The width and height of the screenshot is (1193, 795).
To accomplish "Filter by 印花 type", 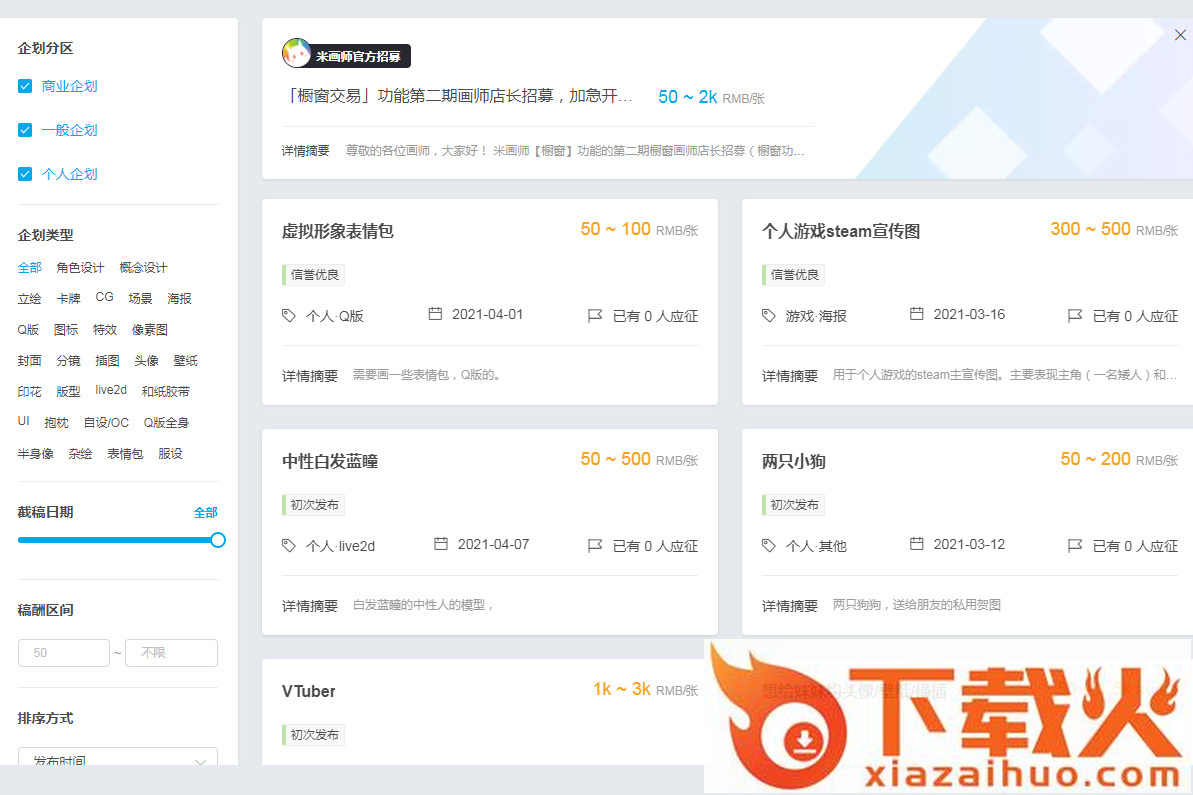I will [30, 392].
